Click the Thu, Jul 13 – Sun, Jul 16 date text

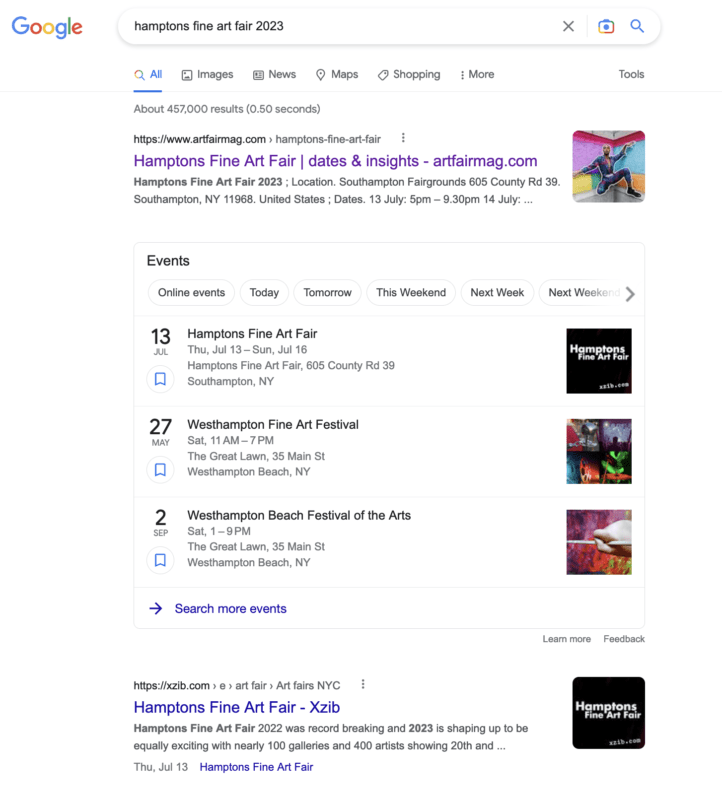(247, 350)
